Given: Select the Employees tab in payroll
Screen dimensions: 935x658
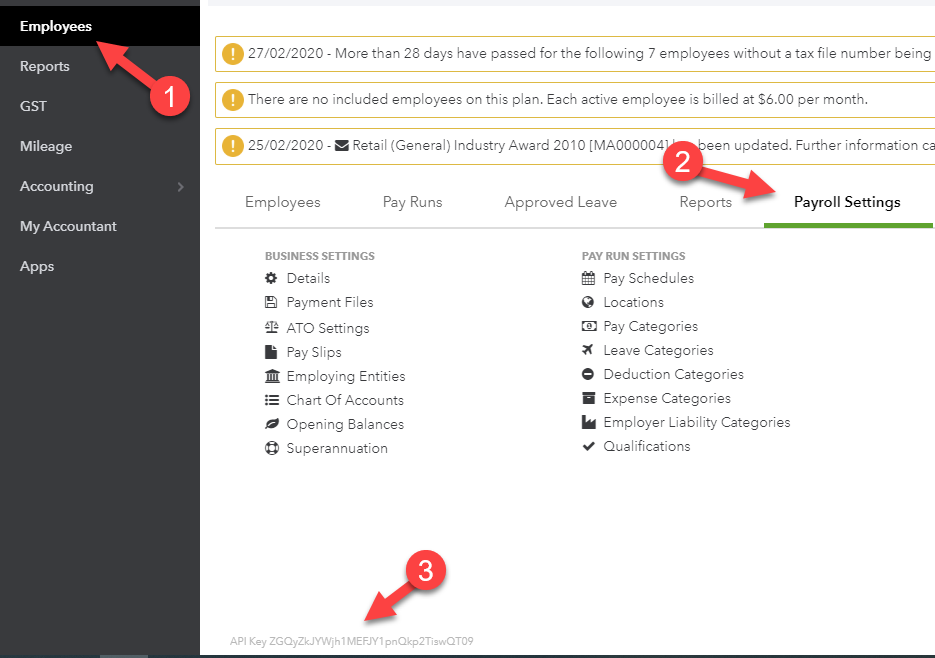Looking at the screenshot, I should tap(283, 202).
